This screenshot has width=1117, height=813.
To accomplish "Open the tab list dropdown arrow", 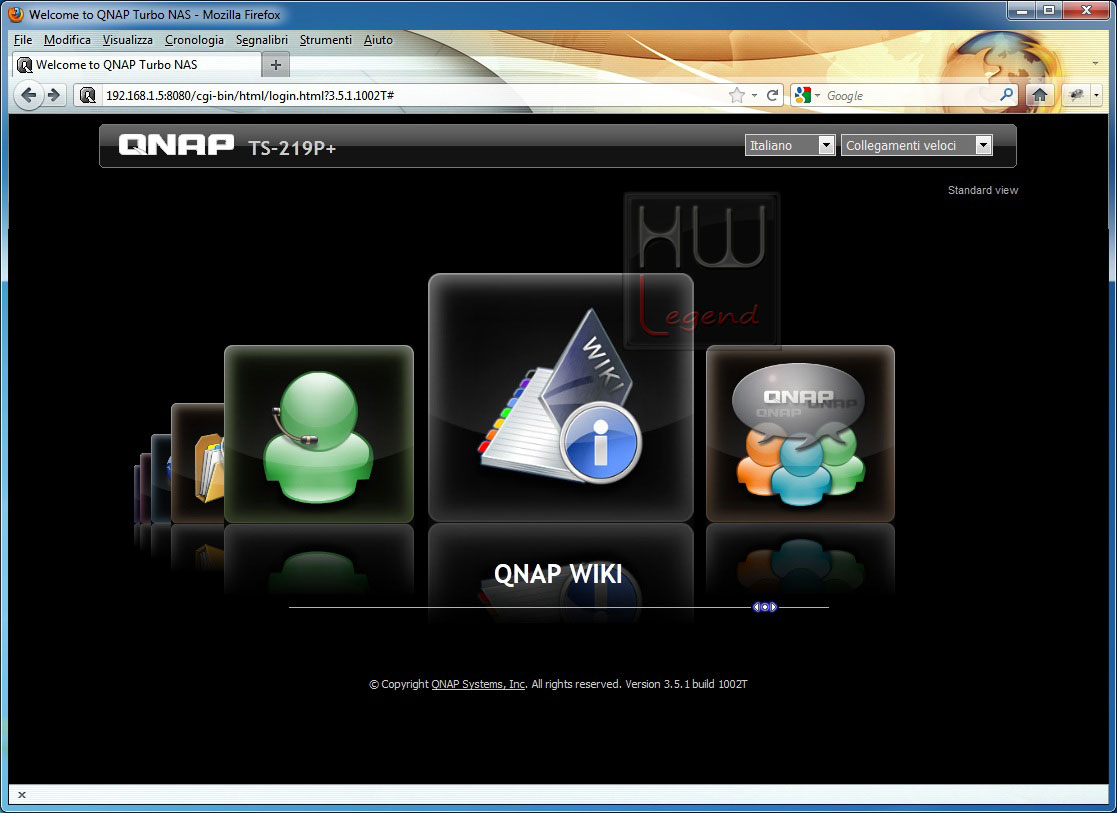I will pos(1095,63).
